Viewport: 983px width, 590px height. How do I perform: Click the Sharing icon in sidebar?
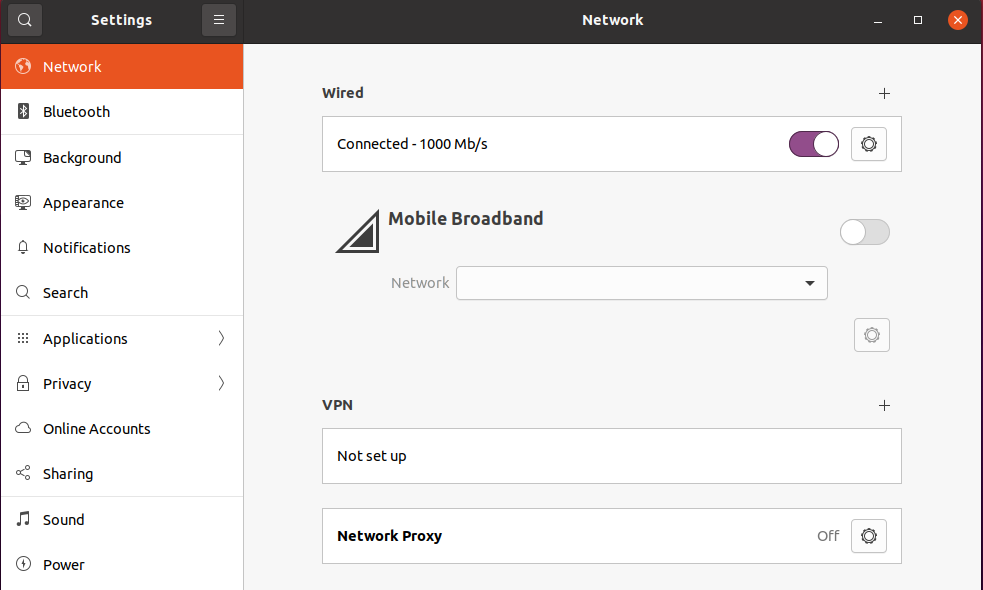pos(23,473)
